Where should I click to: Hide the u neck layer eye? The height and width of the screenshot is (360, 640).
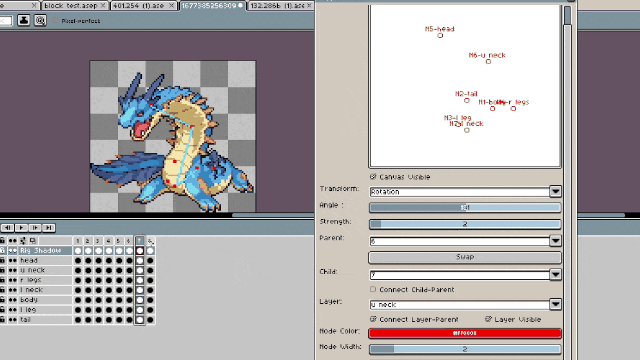click(13, 270)
